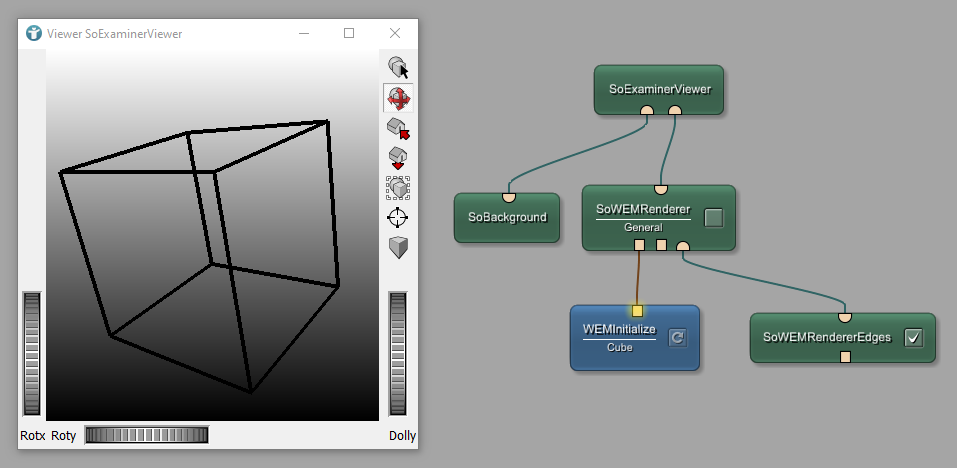Screen dimensions: 957x468
Task: Click the WEMInitialize update refresh icon
Action: coord(677,338)
